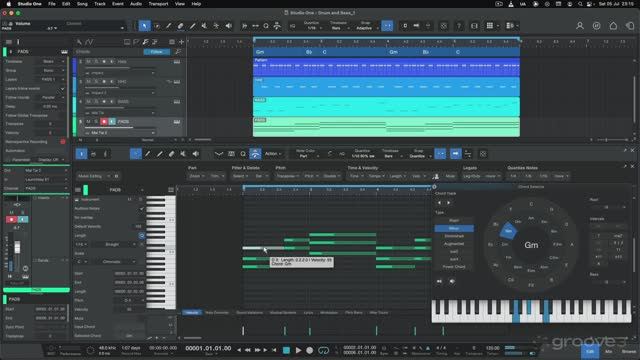Select the Paint tool in the main toolbar
The image size is (640, 360).
(x=192, y=26)
